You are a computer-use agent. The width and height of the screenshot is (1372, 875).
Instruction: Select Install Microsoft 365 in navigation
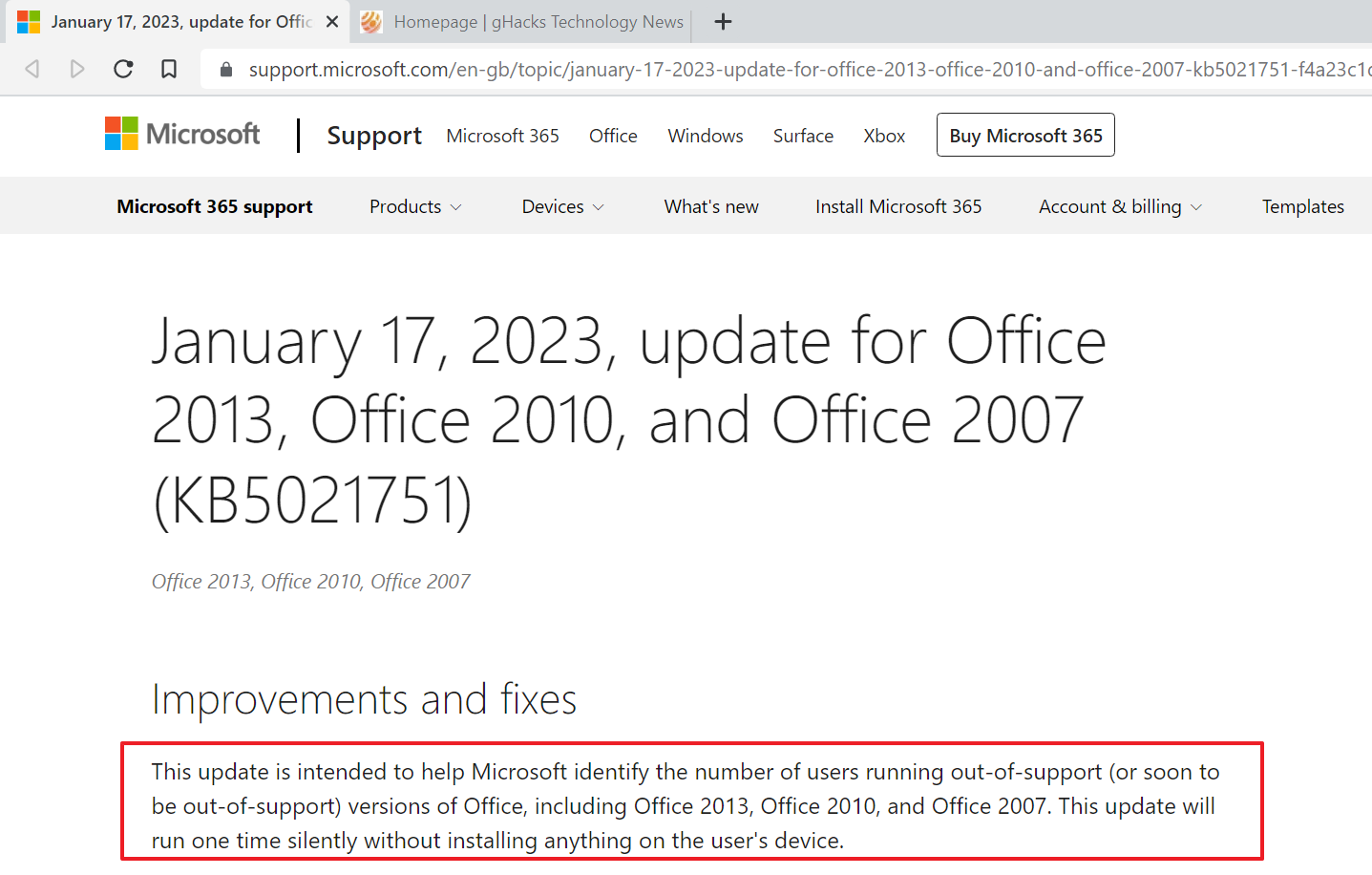(x=897, y=207)
